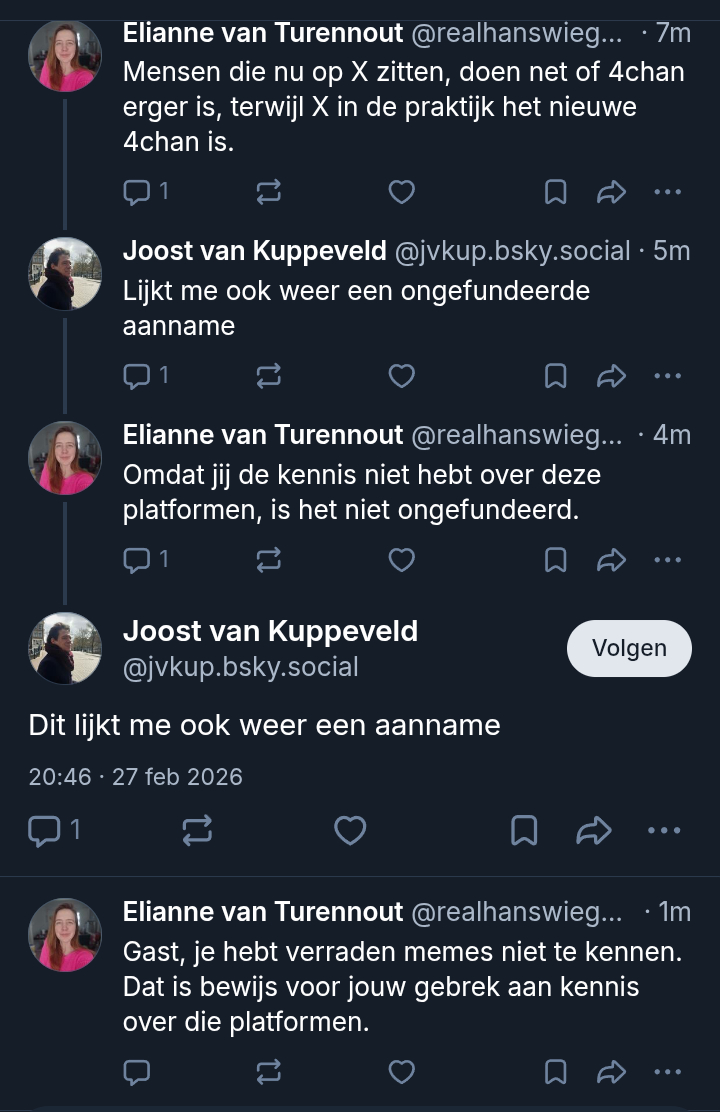Open more options on "Gast, je hebt" reply
This screenshot has width=720, height=1112.
point(667,1072)
